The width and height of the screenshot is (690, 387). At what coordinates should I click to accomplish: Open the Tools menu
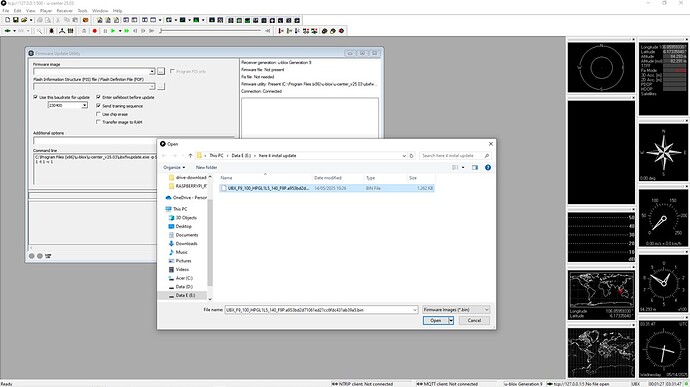tap(82, 11)
